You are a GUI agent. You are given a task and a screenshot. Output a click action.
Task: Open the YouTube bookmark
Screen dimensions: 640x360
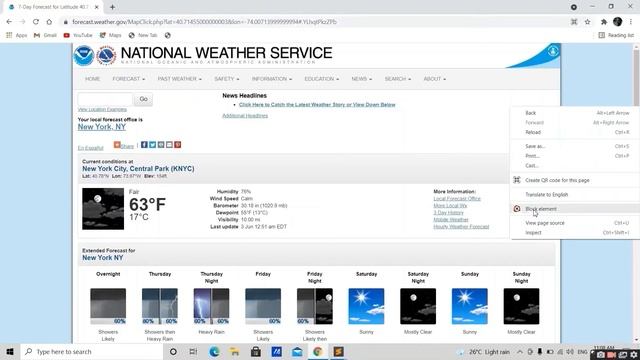point(78,36)
